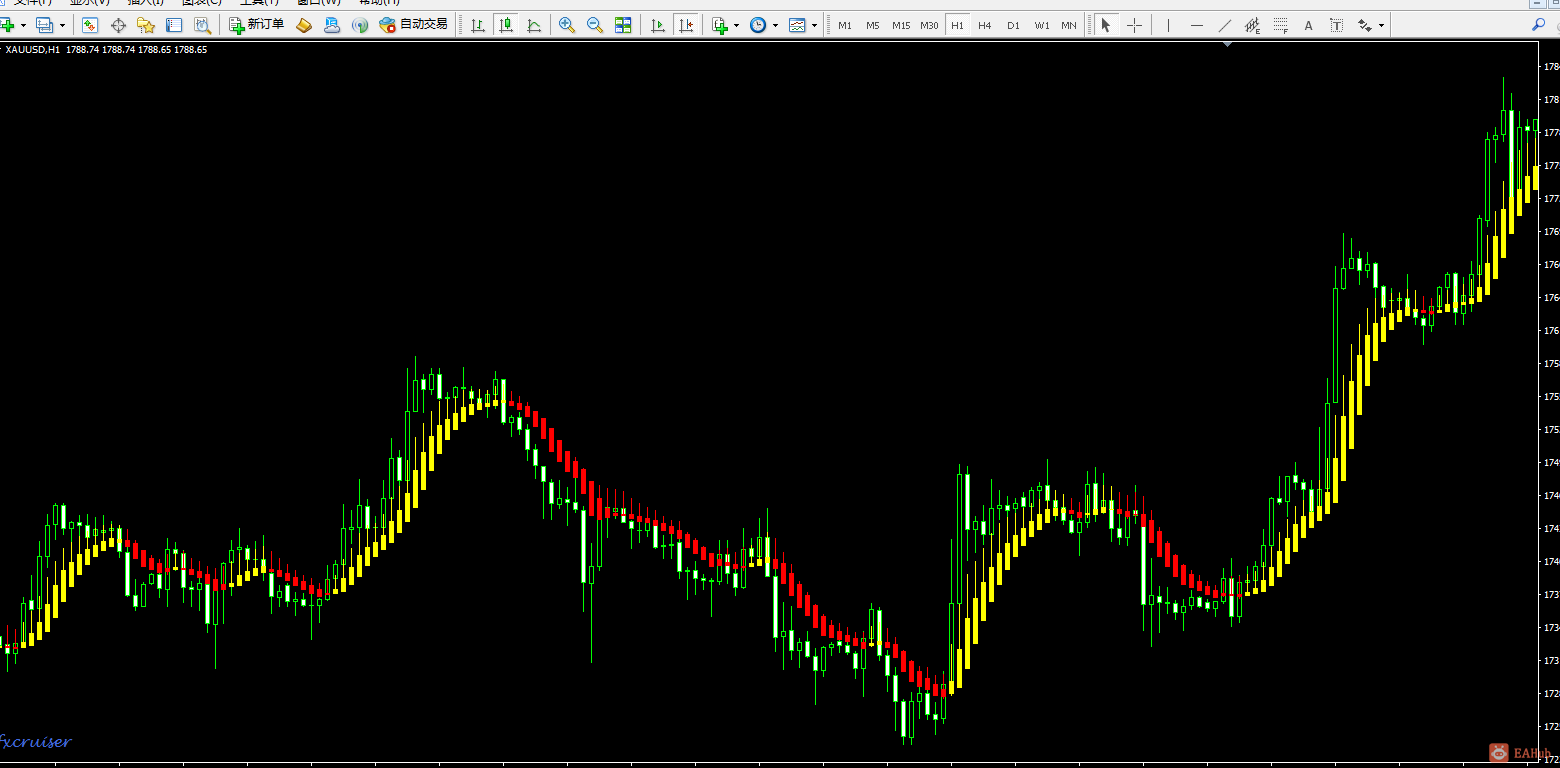This screenshot has height=768, width=1560.
Task: Click the chart shift triangle marker
Action: (x=1227, y=43)
